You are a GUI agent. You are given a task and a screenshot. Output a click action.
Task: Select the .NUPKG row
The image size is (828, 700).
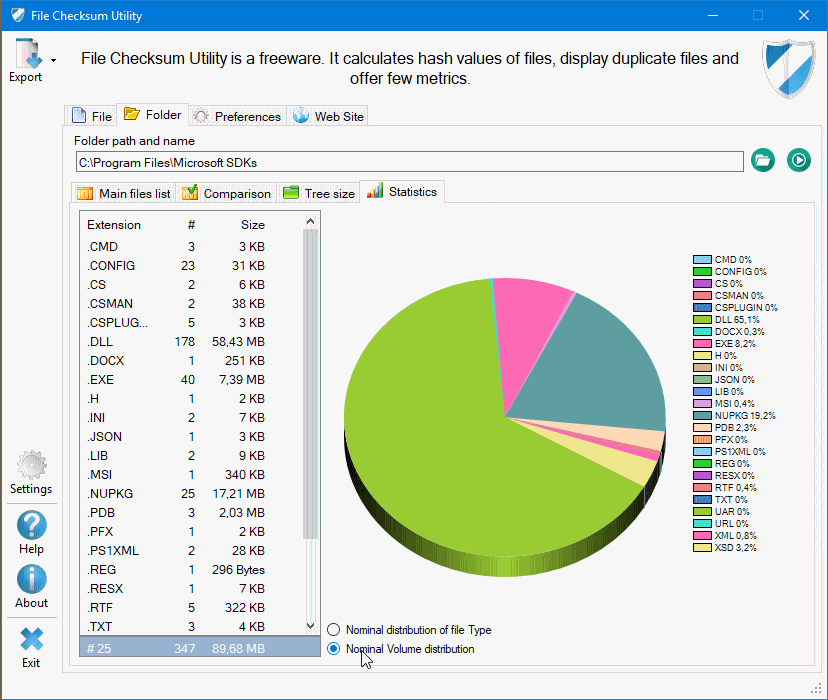coord(192,494)
